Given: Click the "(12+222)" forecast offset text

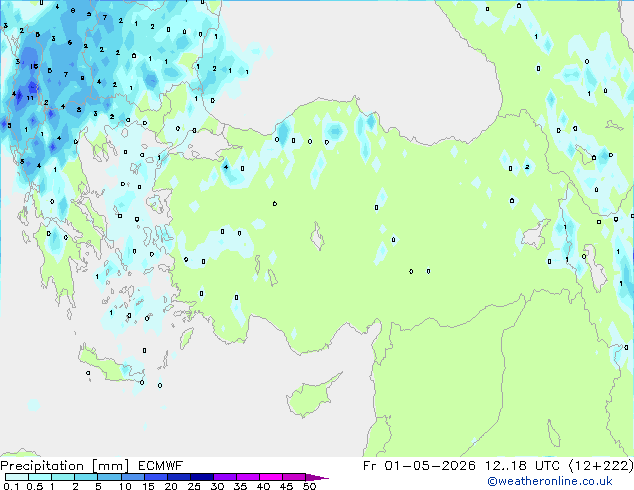Looking at the screenshot, I should (601, 466).
